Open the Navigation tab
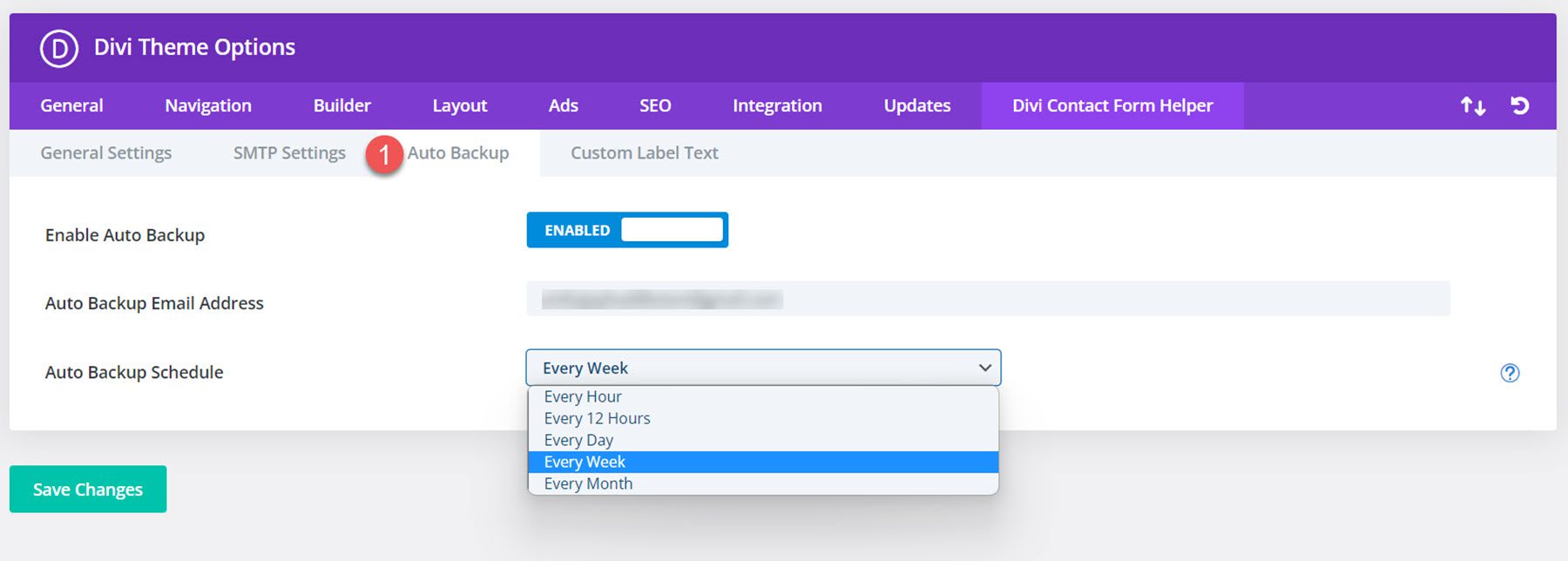Image resolution: width=1568 pixels, height=561 pixels. click(208, 105)
